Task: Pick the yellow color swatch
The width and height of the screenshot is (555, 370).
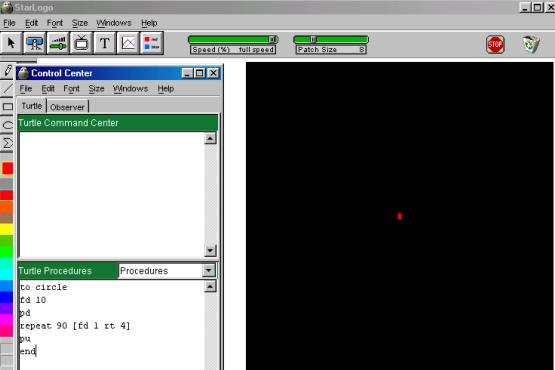Action: coord(6,229)
